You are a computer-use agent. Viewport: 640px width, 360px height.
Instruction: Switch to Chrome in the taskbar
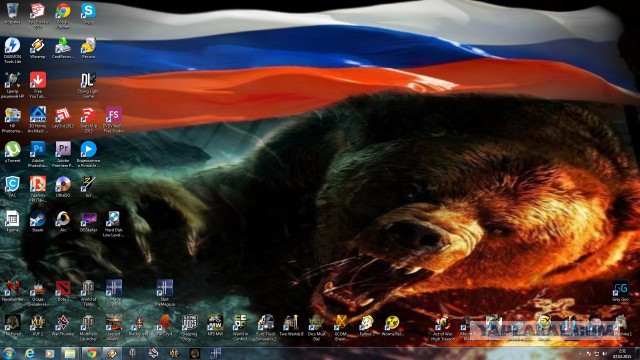pos(91,353)
